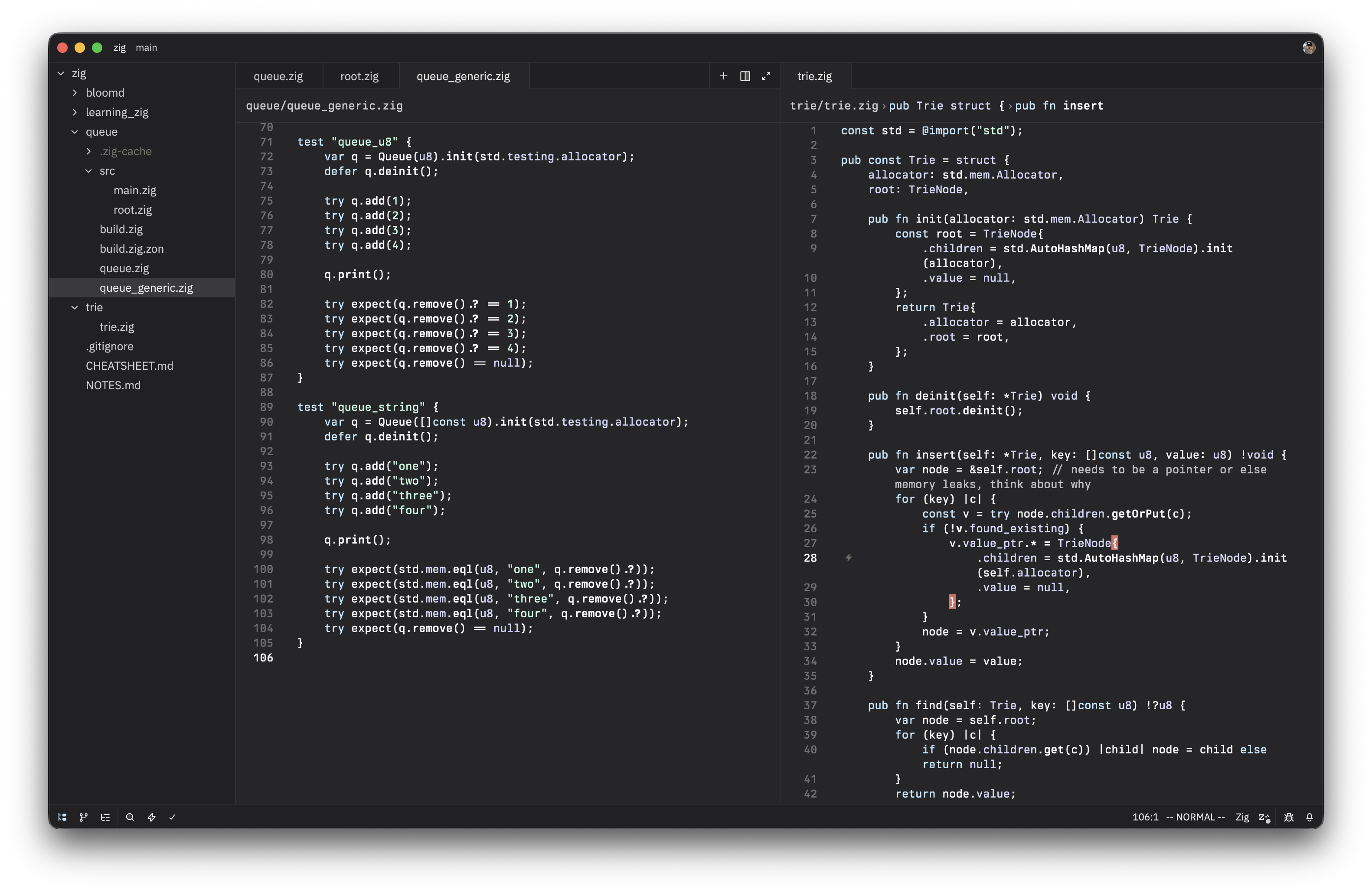
Task: Open the debugger bug icon
Action: [1289, 817]
